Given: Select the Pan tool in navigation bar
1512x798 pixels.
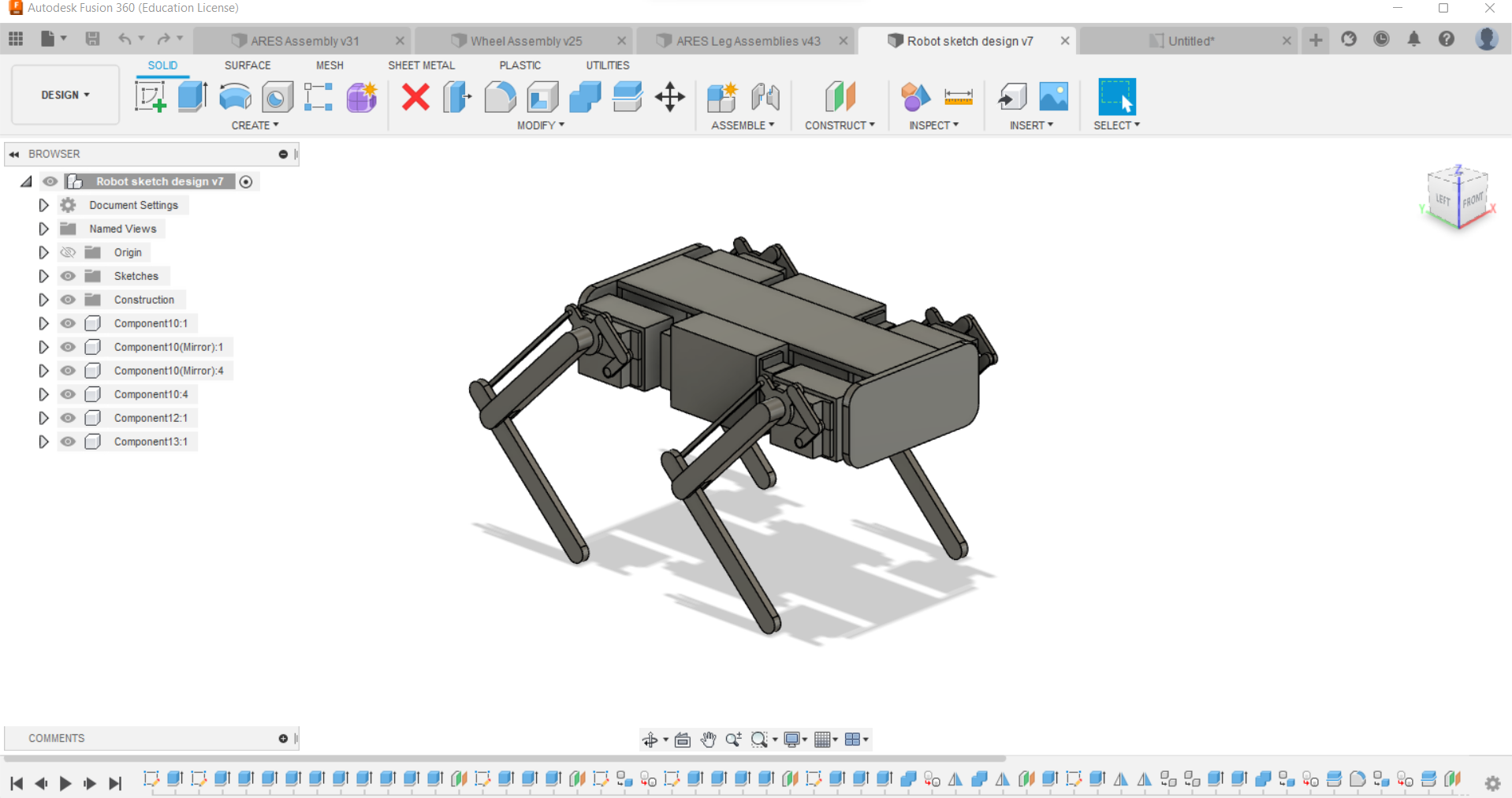Looking at the screenshot, I should [x=707, y=740].
